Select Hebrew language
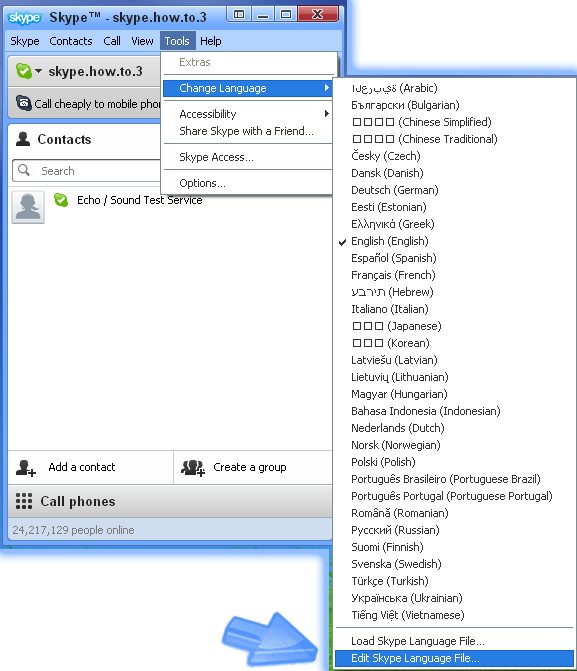 [x=392, y=292]
